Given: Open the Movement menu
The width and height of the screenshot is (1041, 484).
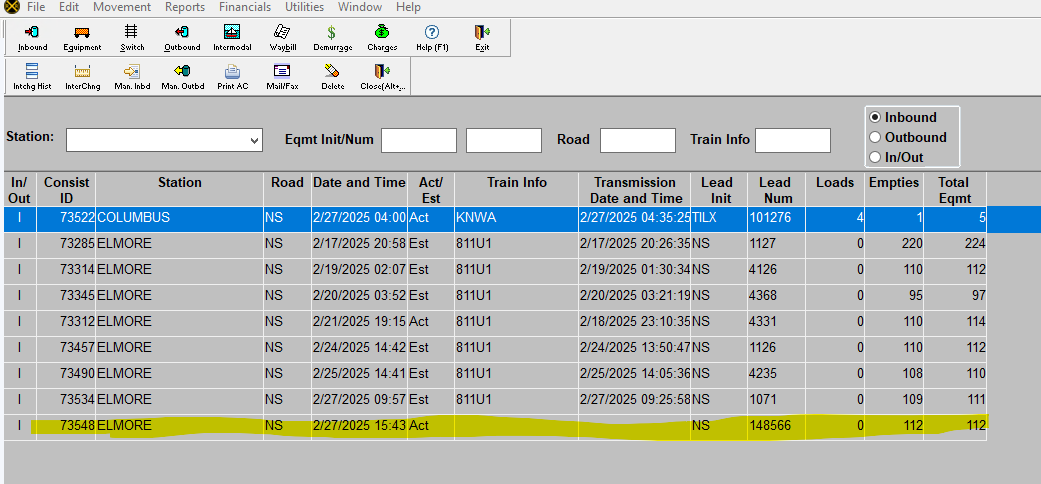Looking at the screenshot, I should coord(122,7).
